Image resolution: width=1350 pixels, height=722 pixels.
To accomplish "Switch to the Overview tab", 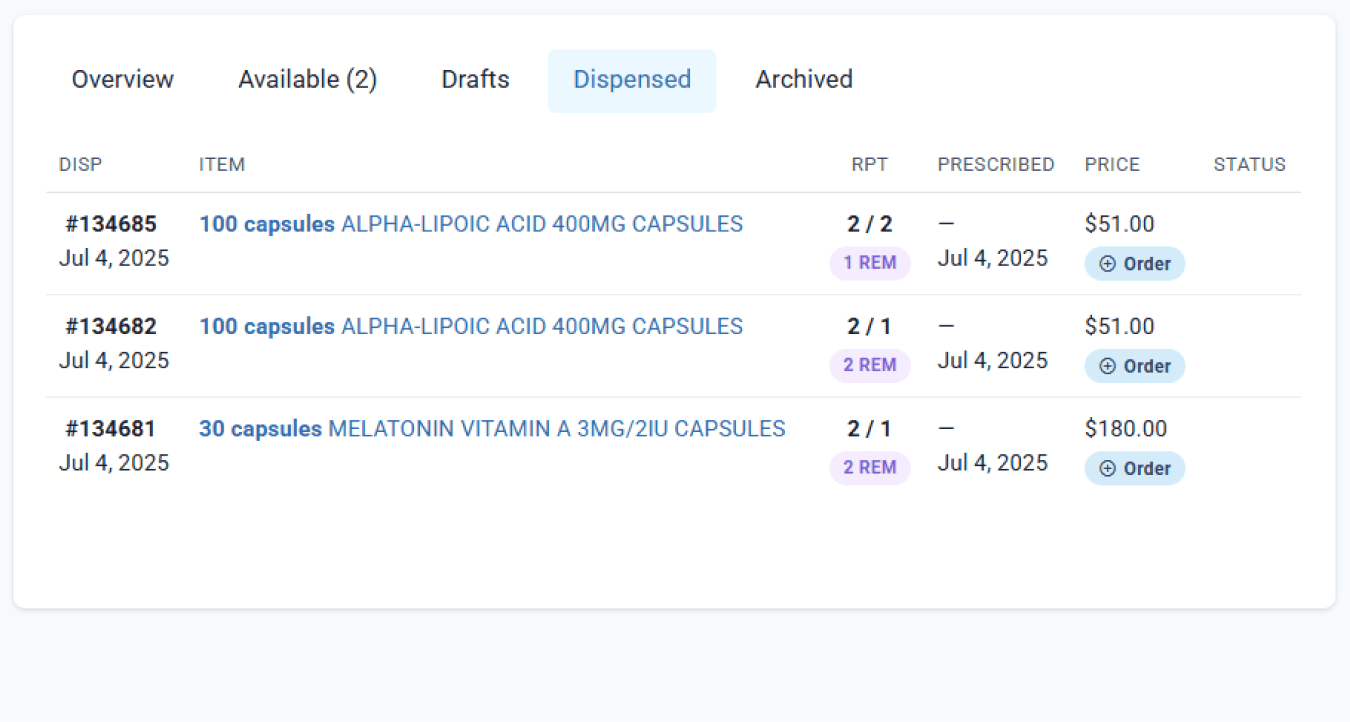I will point(123,80).
